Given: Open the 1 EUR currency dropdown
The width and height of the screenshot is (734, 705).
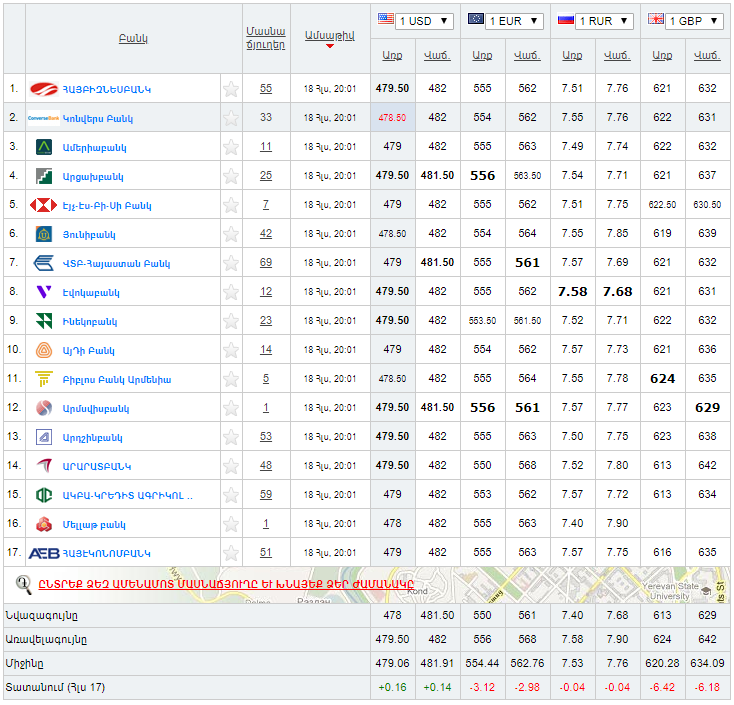Looking at the screenshot, I should (514, 21).
